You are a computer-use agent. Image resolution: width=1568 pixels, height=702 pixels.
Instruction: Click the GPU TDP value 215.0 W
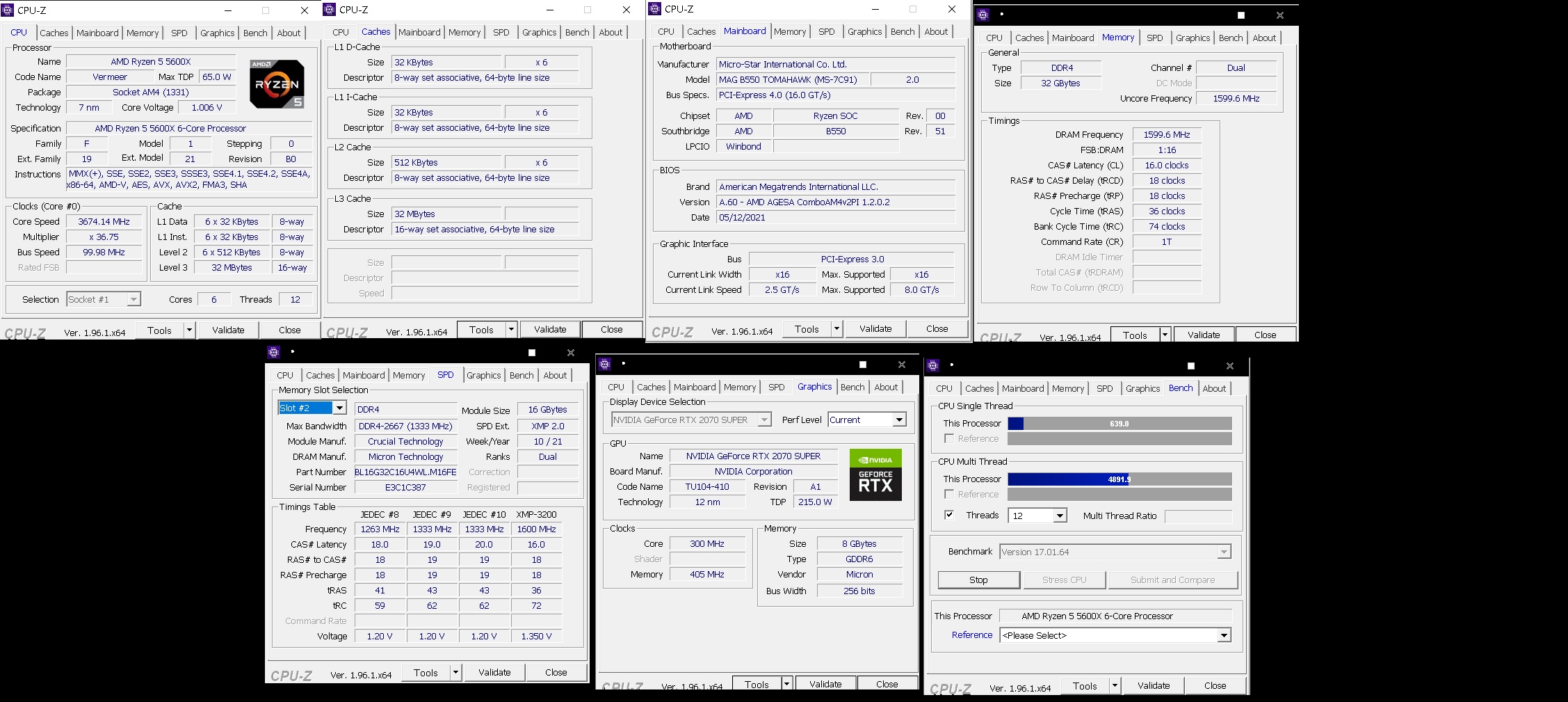click(x=815, y=502)
